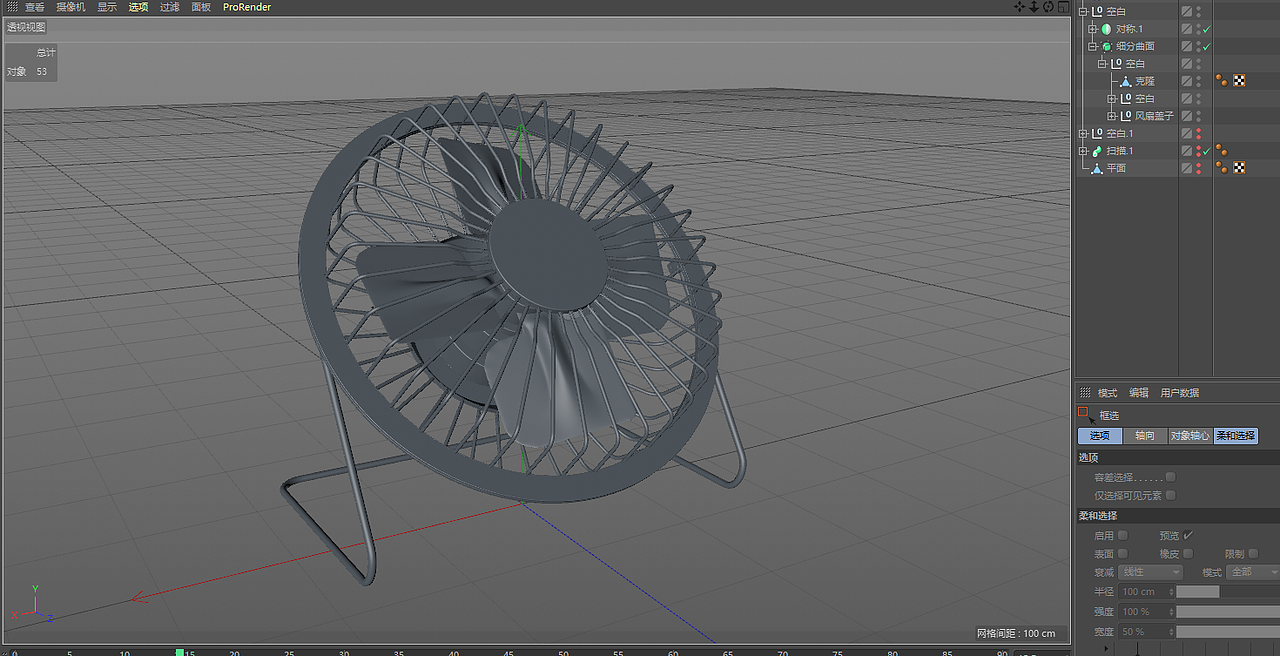Switch to the 轴向 tab
Screen dimensions: 1280x656
[x=1145, y=436]
